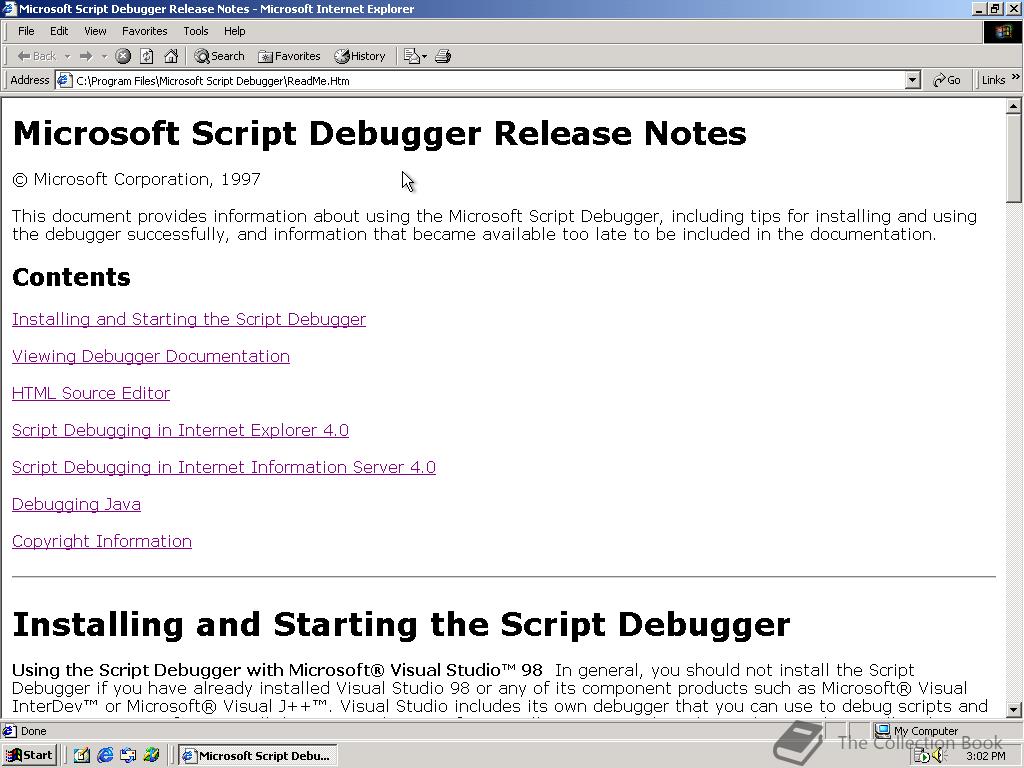Click the scrollbar down arrow

click(x=1014, y=709)
